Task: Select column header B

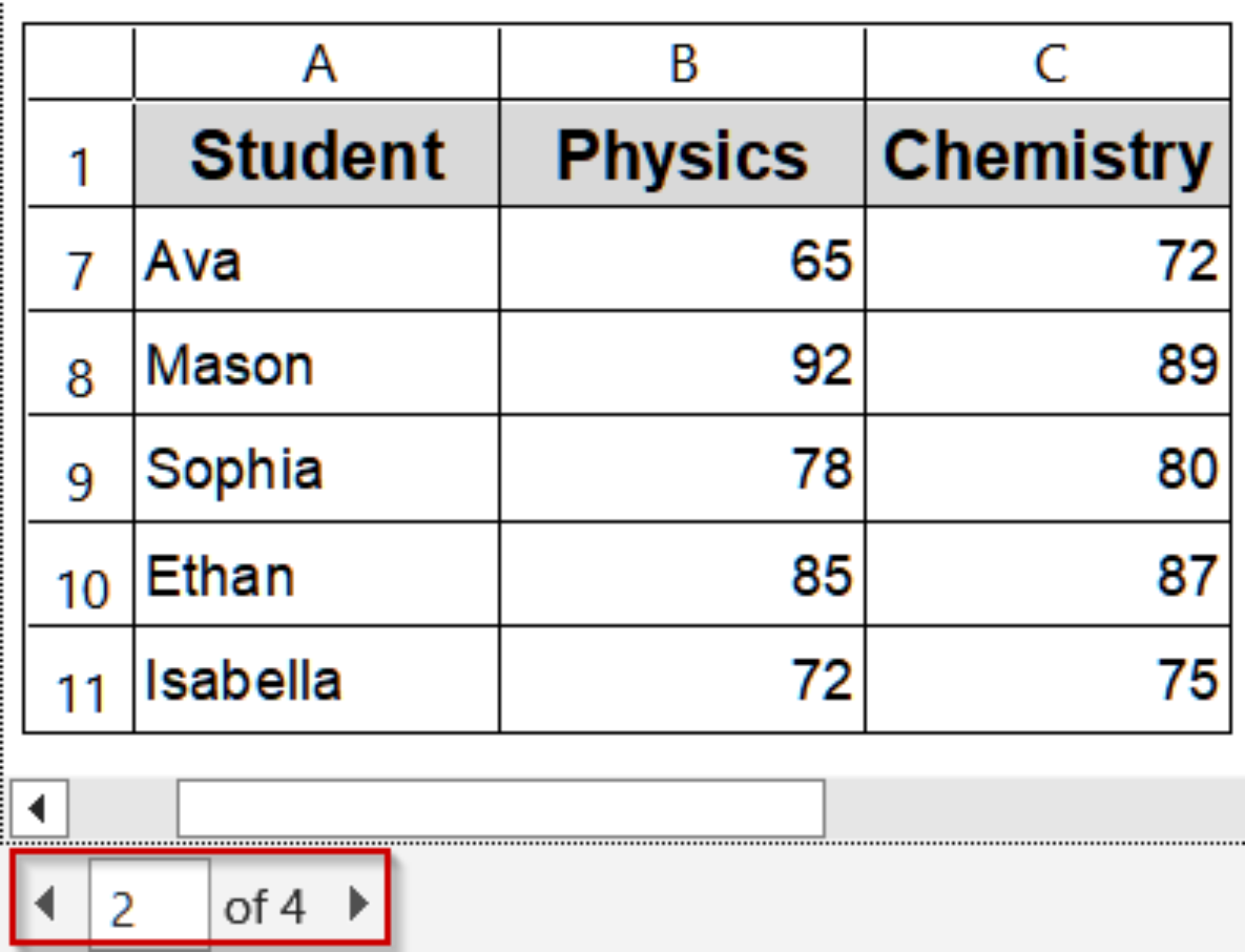Action: (681, 64)
